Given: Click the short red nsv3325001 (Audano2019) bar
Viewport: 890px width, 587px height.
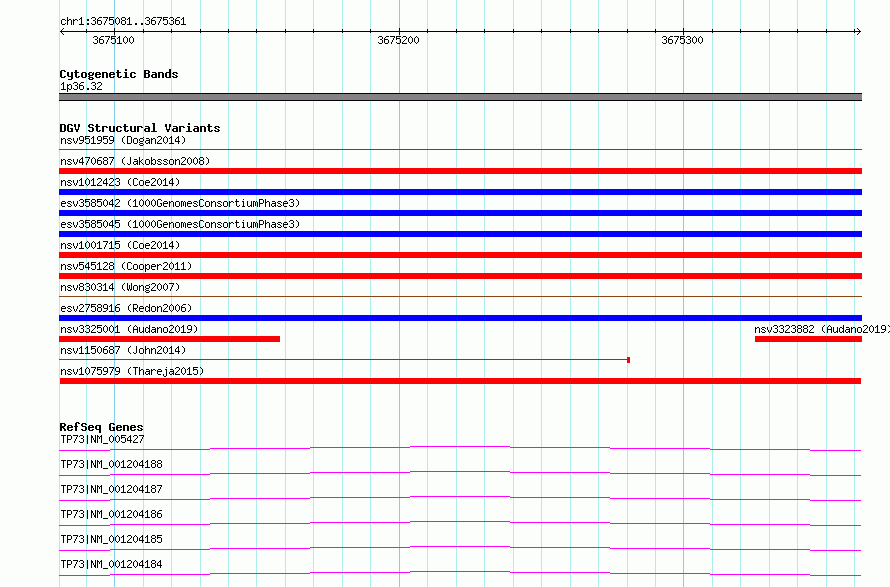Looking at the screenshot, I should (170, 339).
